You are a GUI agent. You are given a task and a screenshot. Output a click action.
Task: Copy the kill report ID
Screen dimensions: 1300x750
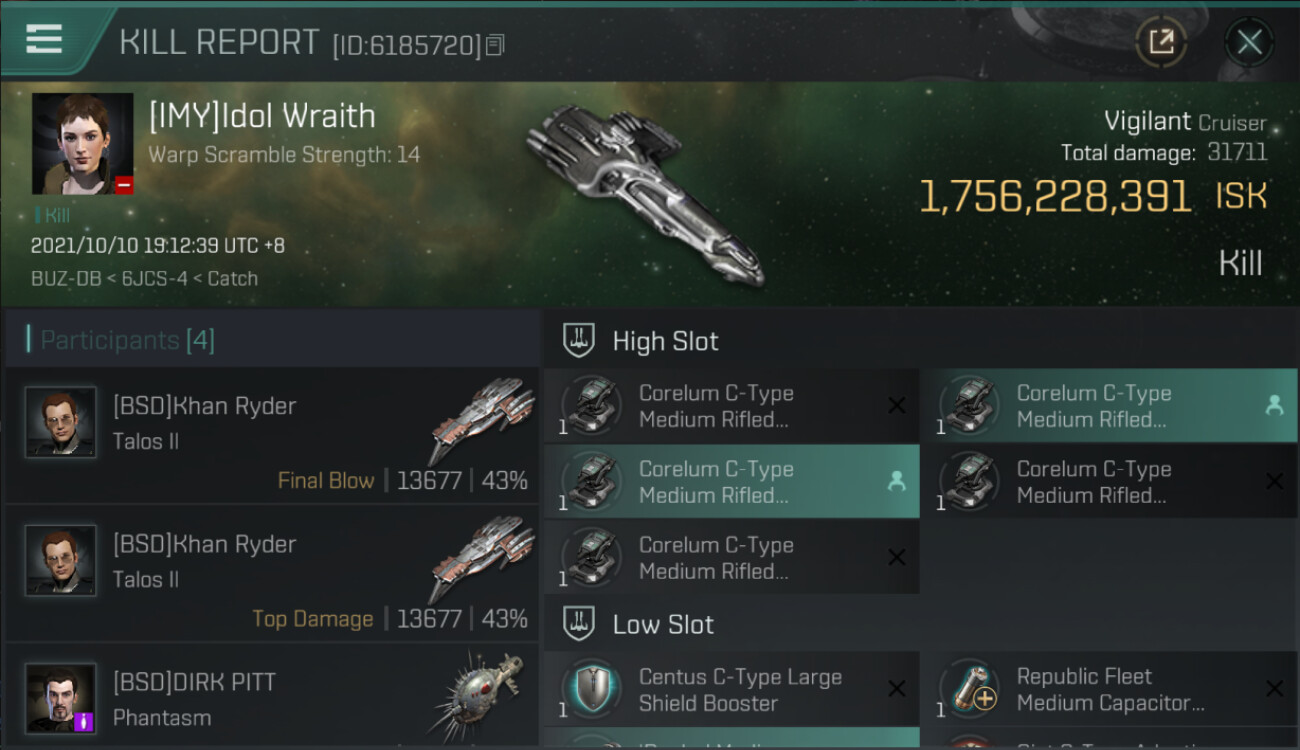click(x=496, y=45)
